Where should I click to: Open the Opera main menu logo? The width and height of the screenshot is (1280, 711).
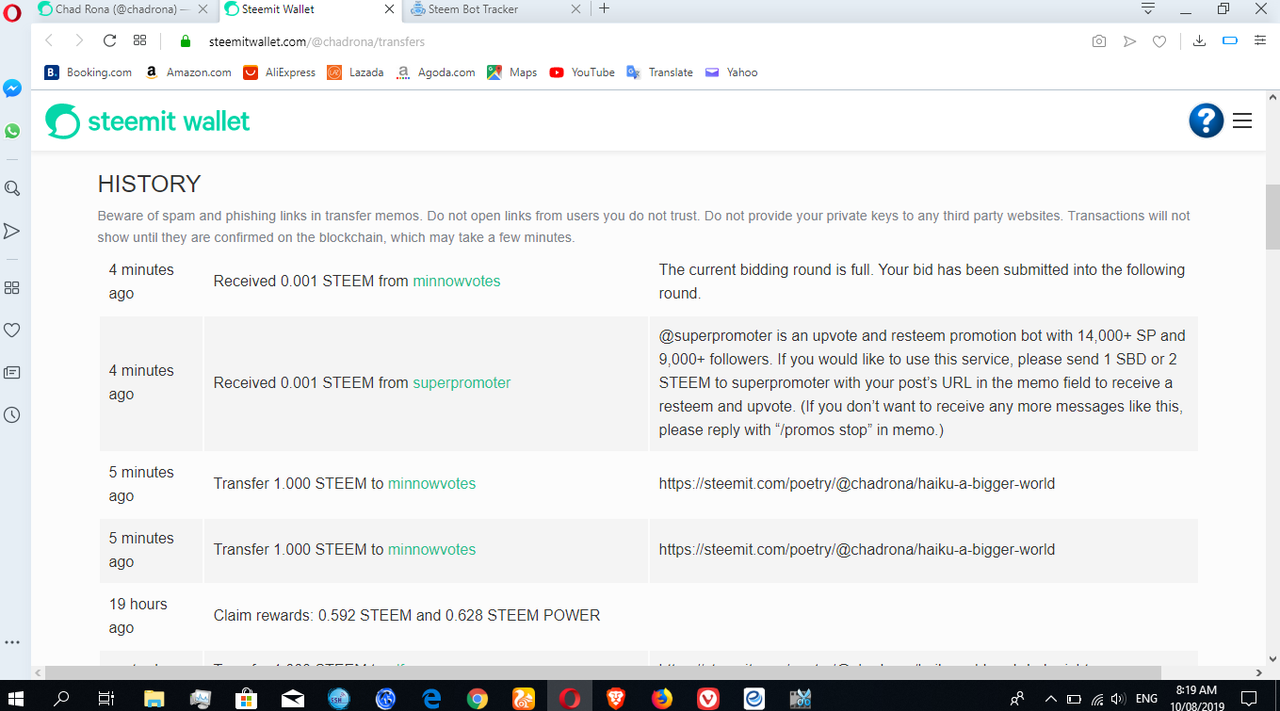tap(12, 13)
